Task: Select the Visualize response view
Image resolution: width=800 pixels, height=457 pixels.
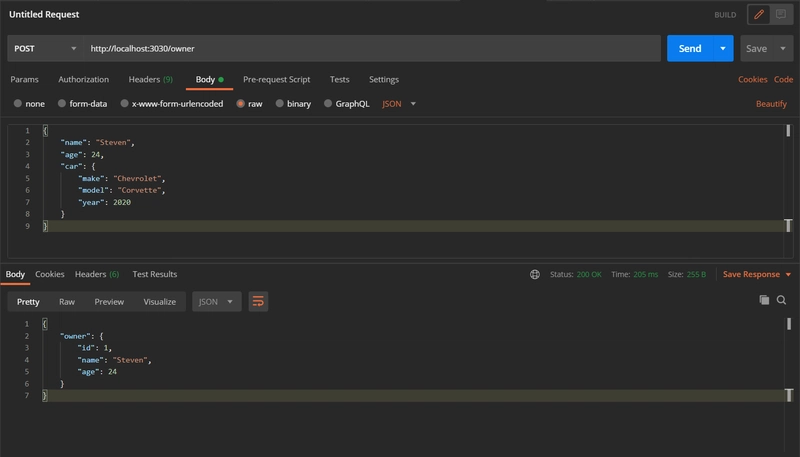Action: (x=160, y=301)
